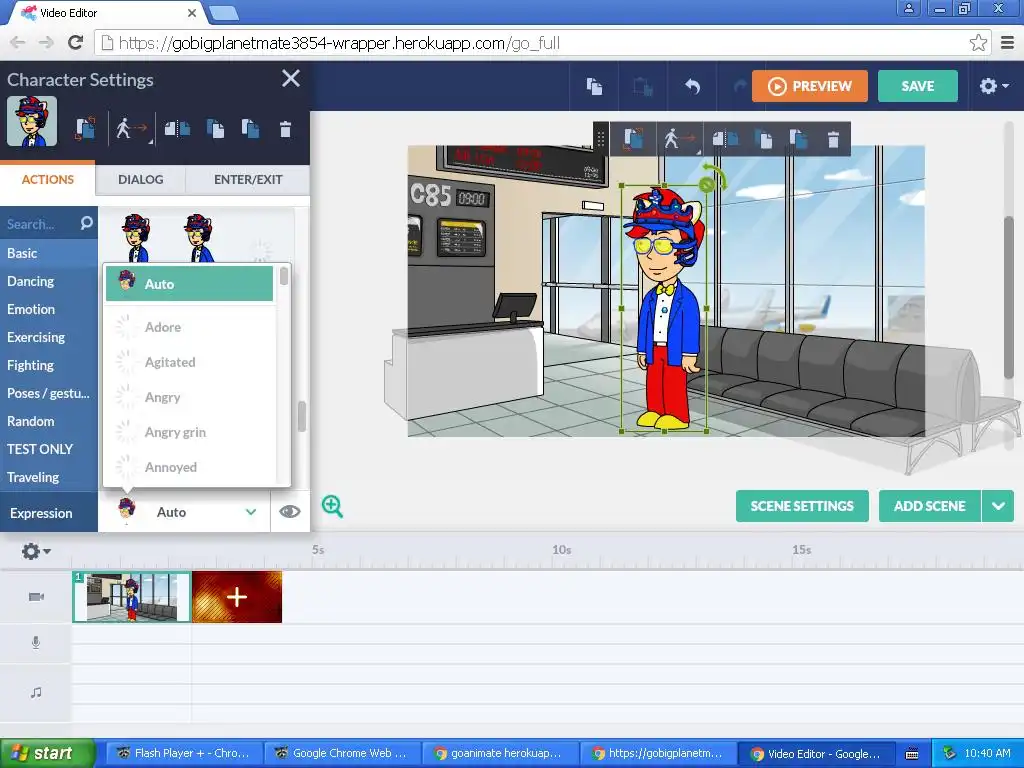Select the Emotion action category
The width and height of the screenshot is (1024, 768).
(49, 309)
